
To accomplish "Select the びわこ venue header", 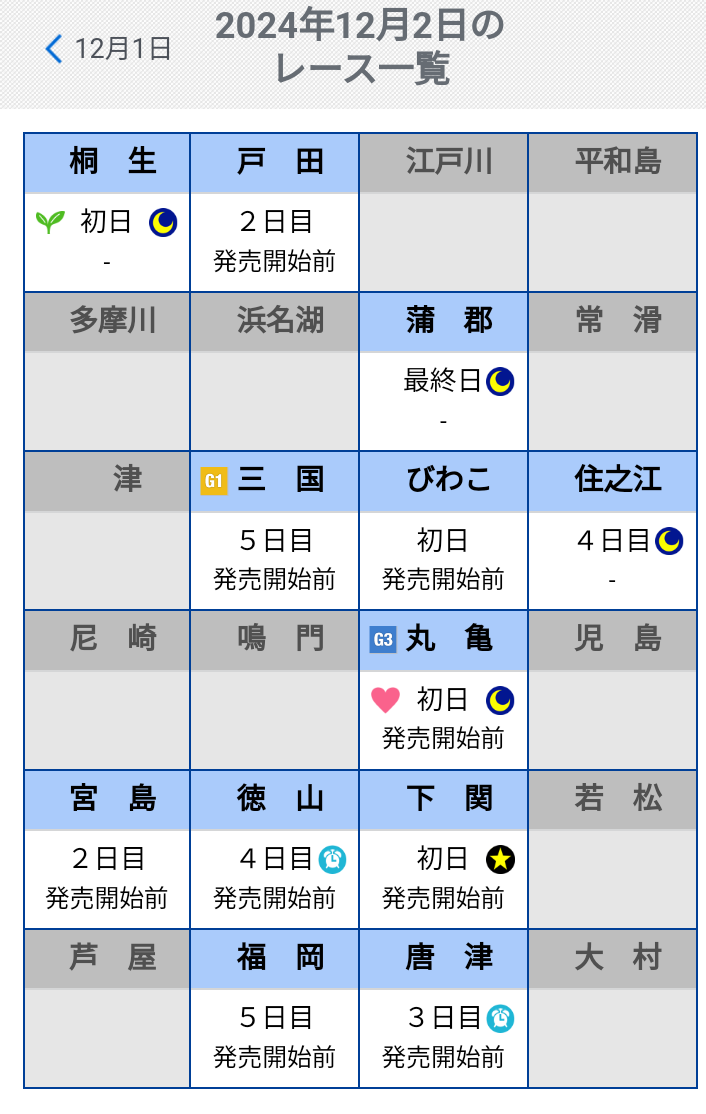I will pos(443,480).
